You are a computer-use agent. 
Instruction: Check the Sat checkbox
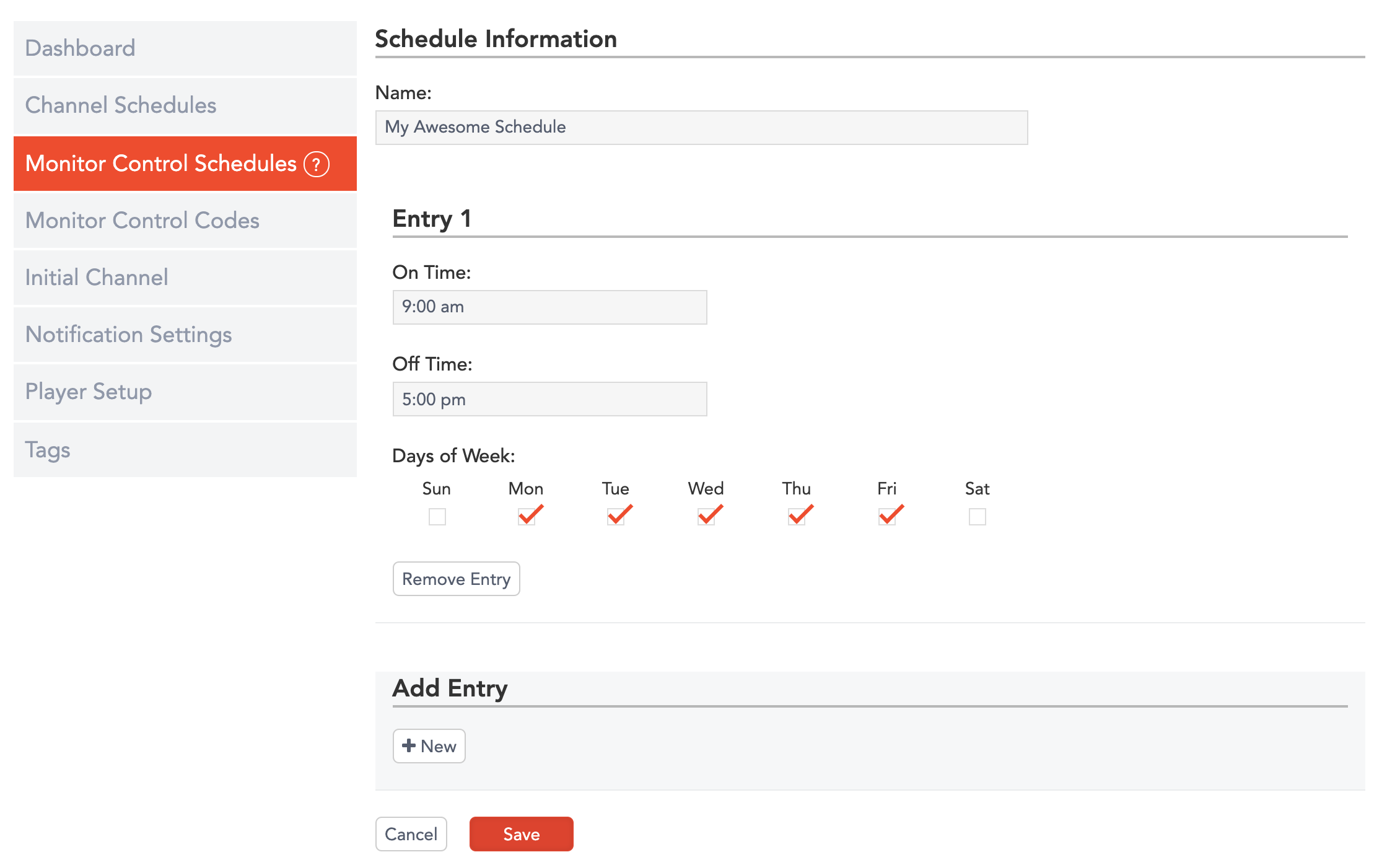[978, 516]
